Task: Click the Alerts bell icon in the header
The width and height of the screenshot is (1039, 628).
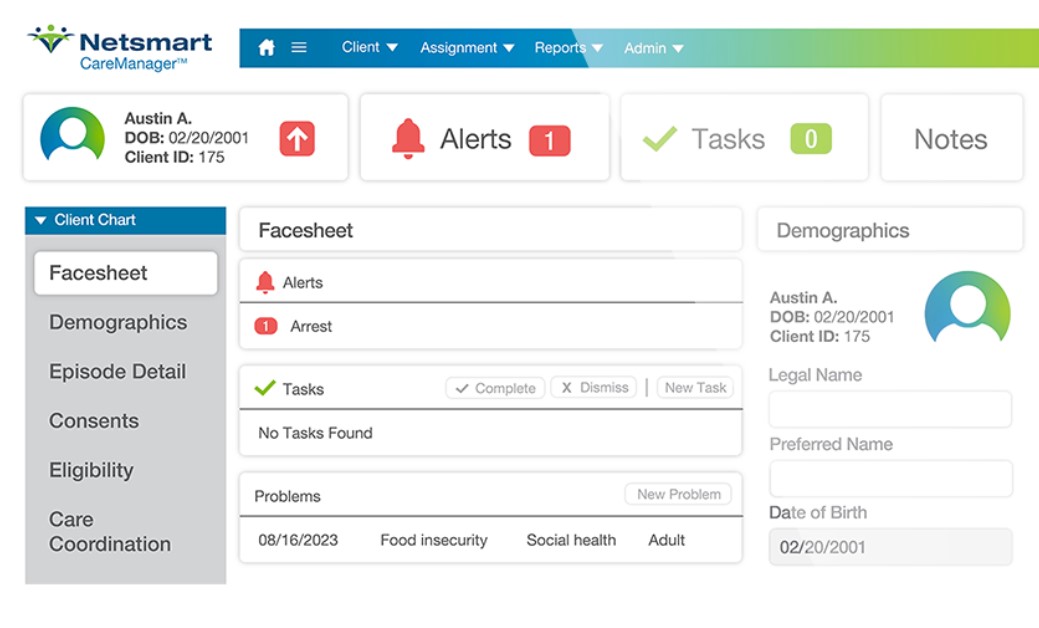Action: pos(409,138)
